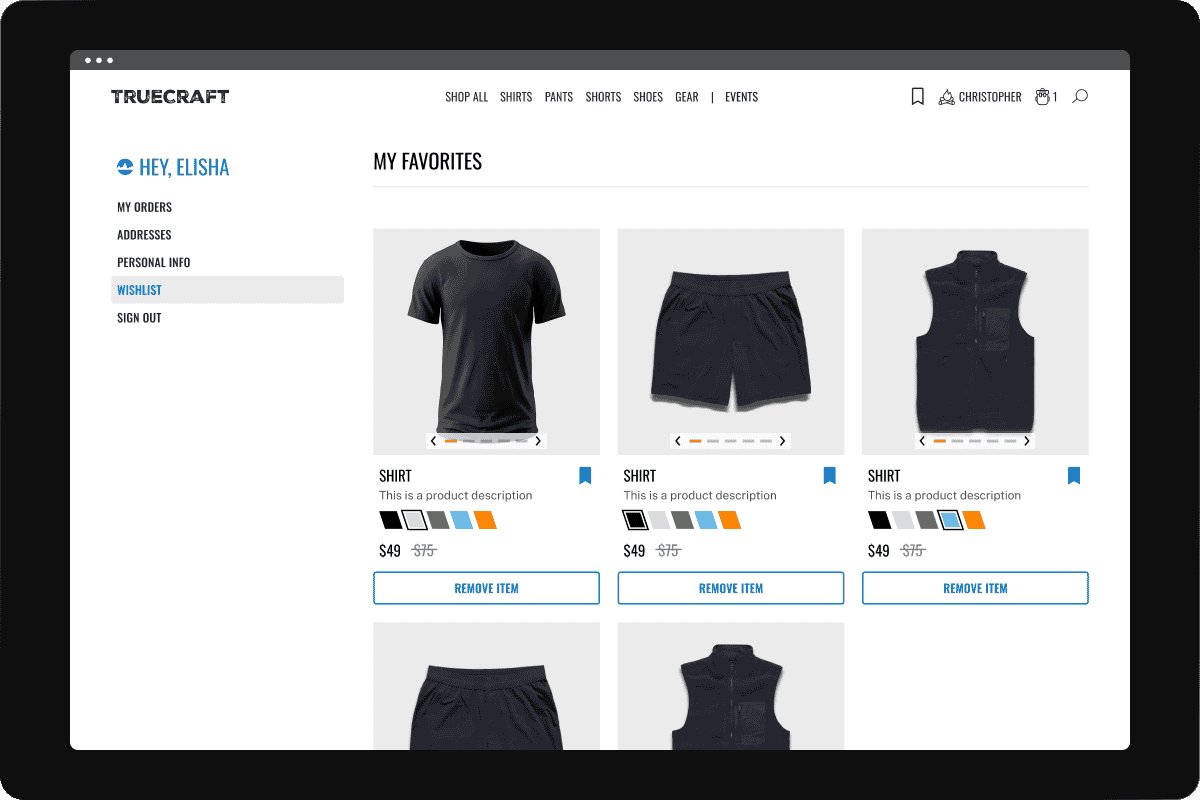Click REMOVE ITEM under the t-shirt

point(487,588)
